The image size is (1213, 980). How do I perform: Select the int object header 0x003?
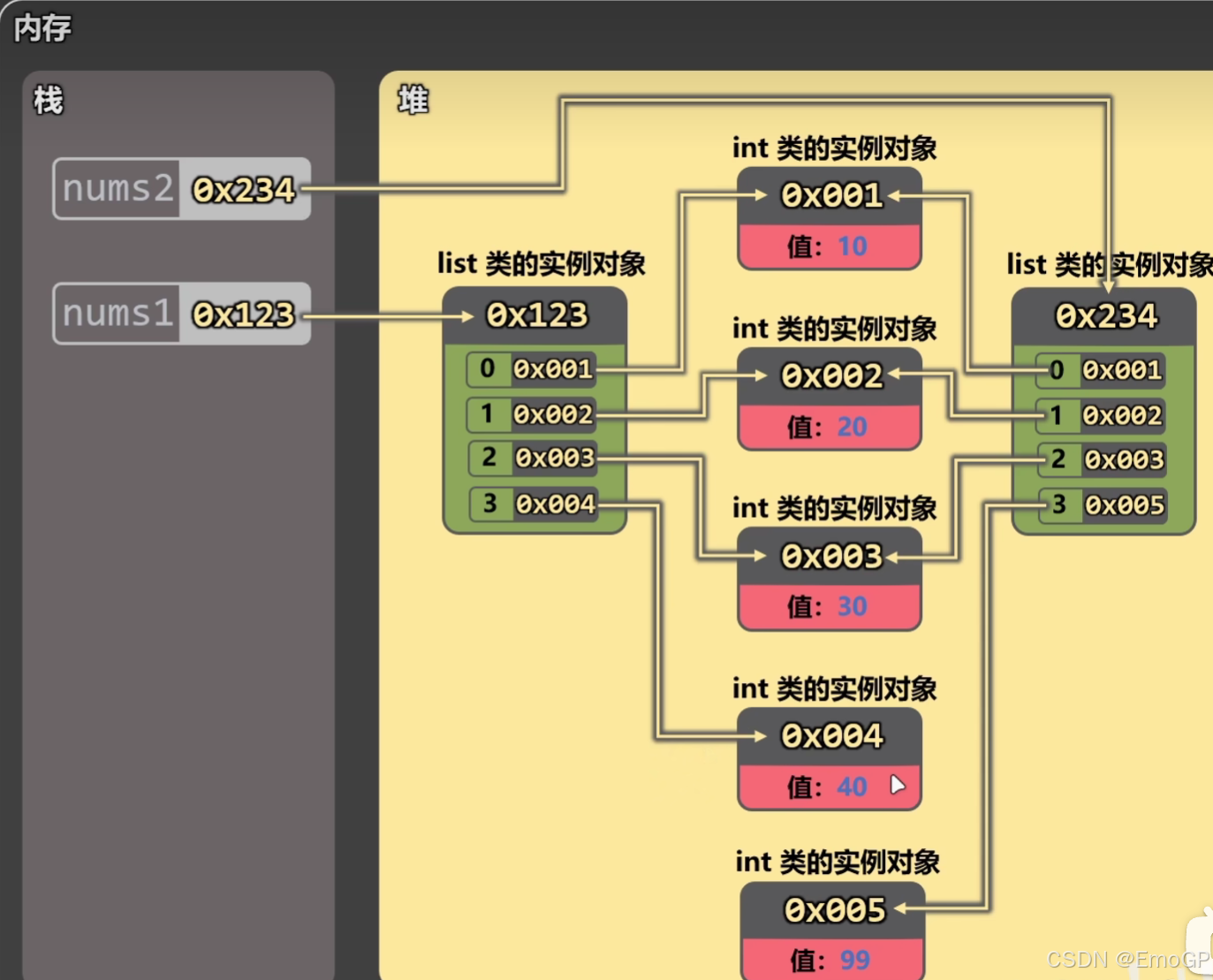coord(830,556)
